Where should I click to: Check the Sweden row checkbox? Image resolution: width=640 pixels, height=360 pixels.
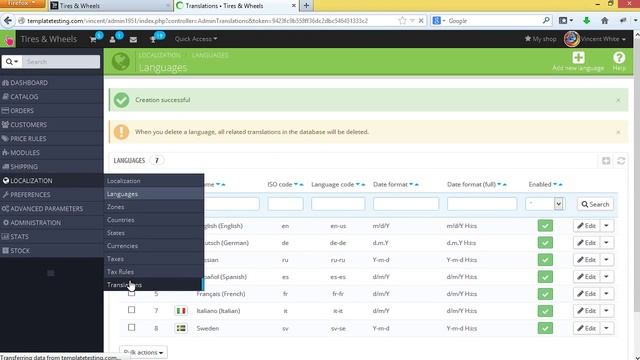(x=131, y=327)
